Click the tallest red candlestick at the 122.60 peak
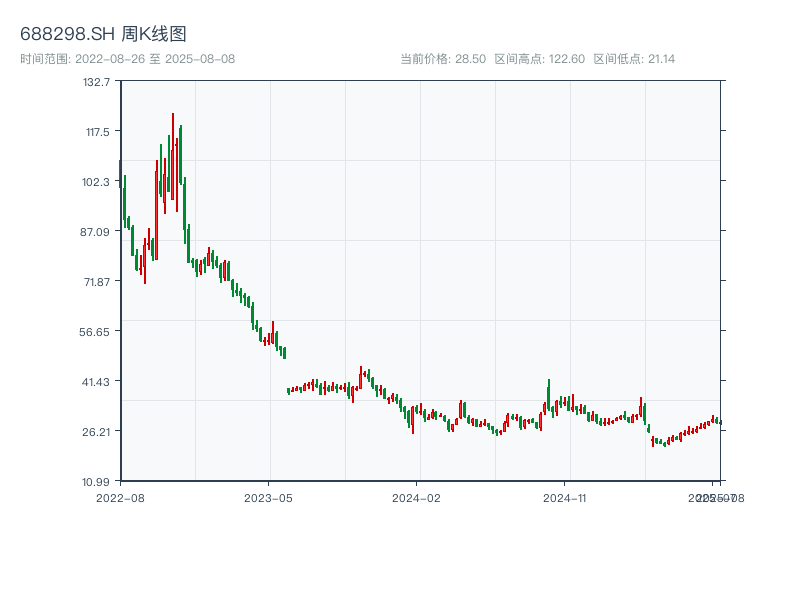This screenshot has width=800, height=600. [x=173, y=156]
